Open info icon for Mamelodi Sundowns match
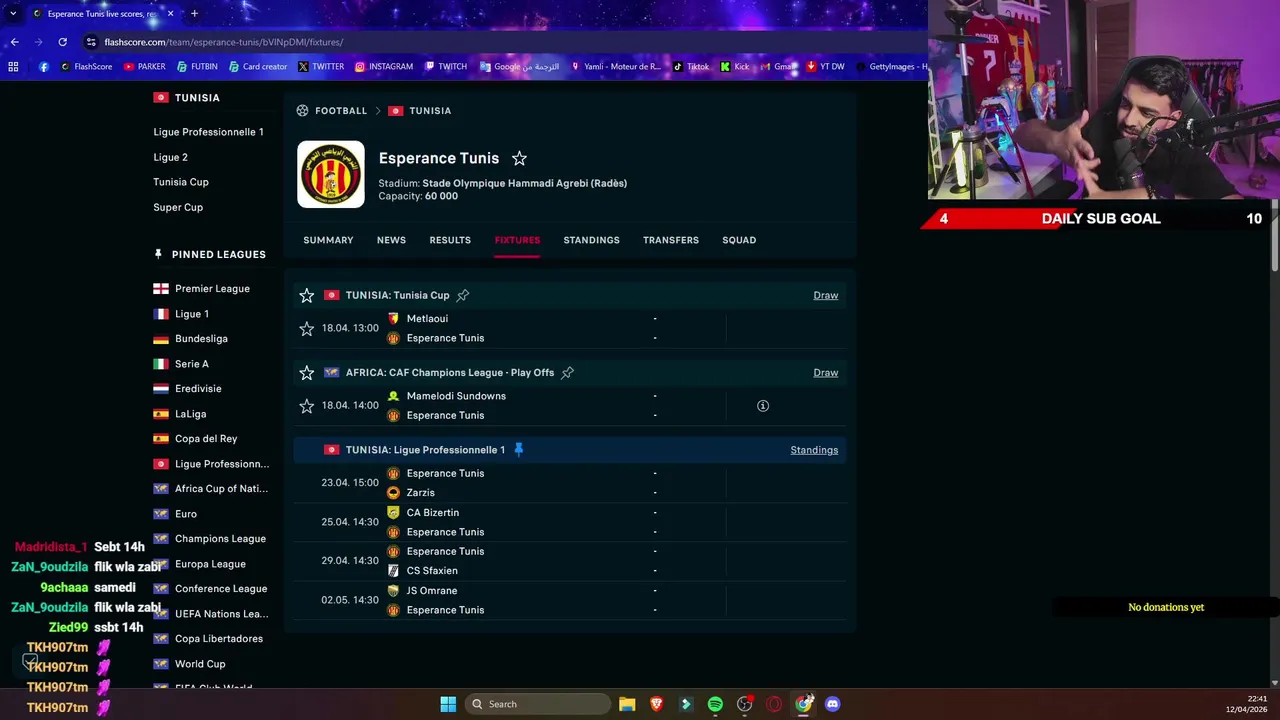 click(x=763, y=406)
